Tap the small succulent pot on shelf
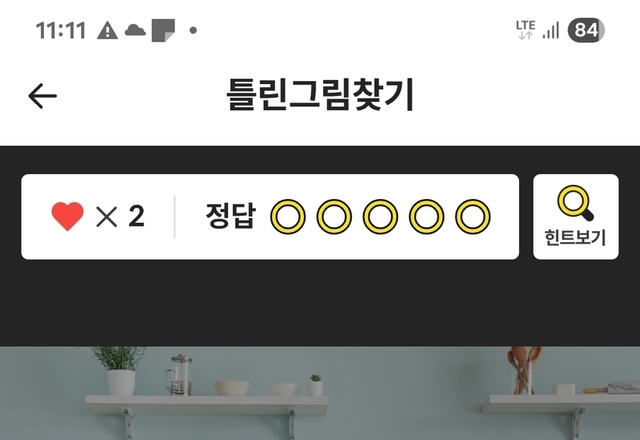Viewport: 640px width, 440px height. point(315,386)
